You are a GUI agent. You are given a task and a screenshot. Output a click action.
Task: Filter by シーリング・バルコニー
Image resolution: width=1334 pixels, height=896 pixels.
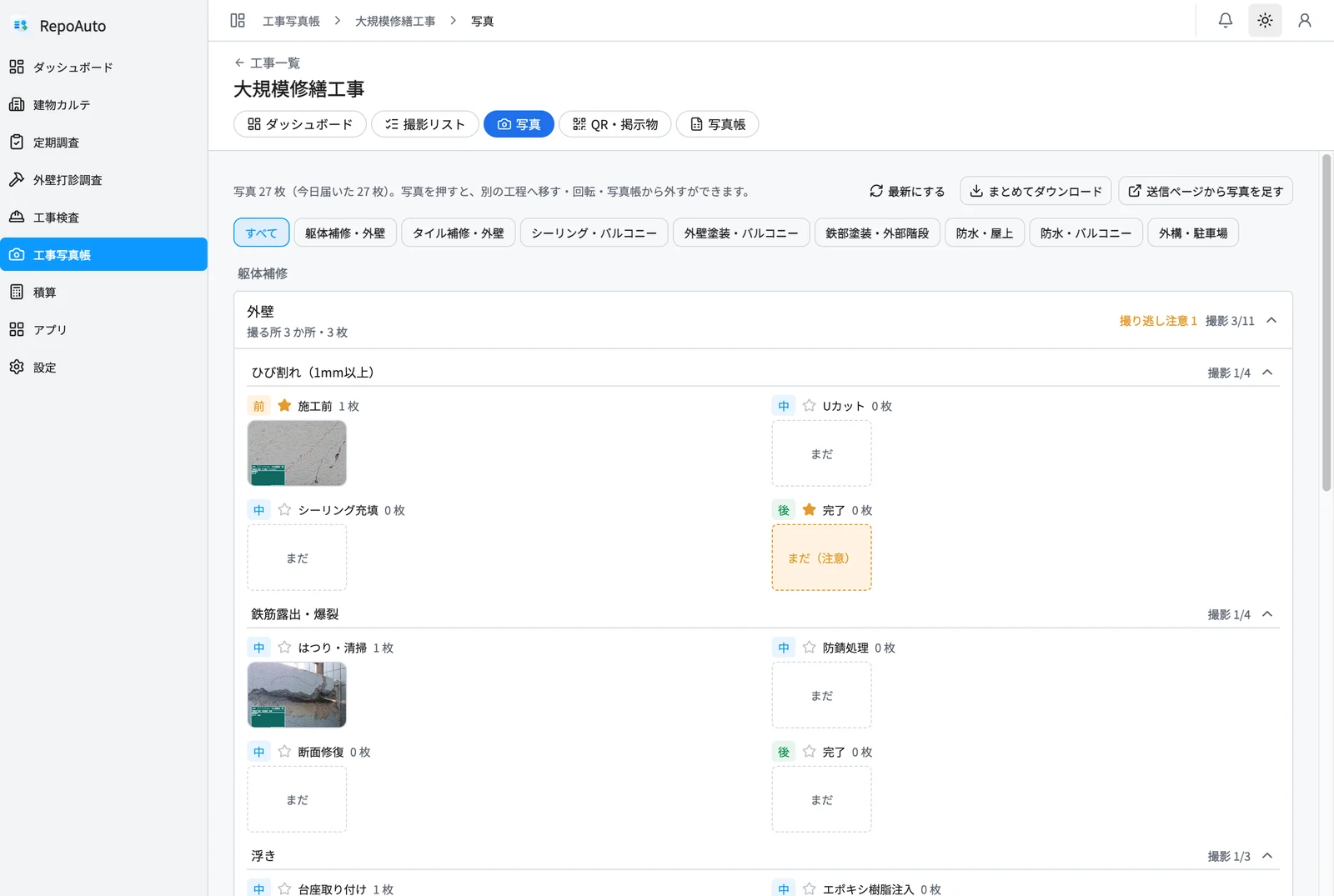pos(594,233)
